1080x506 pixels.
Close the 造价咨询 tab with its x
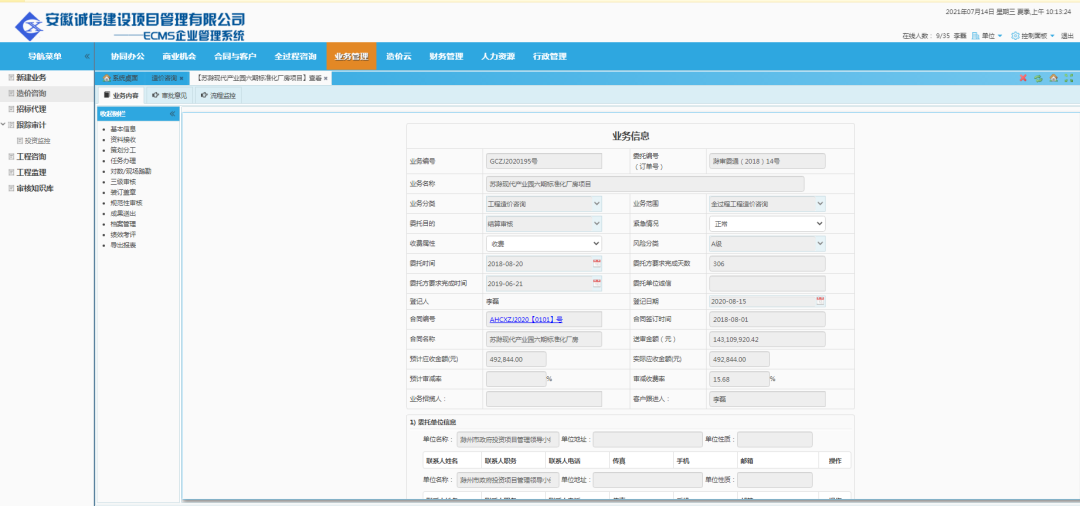pos(181,78)
